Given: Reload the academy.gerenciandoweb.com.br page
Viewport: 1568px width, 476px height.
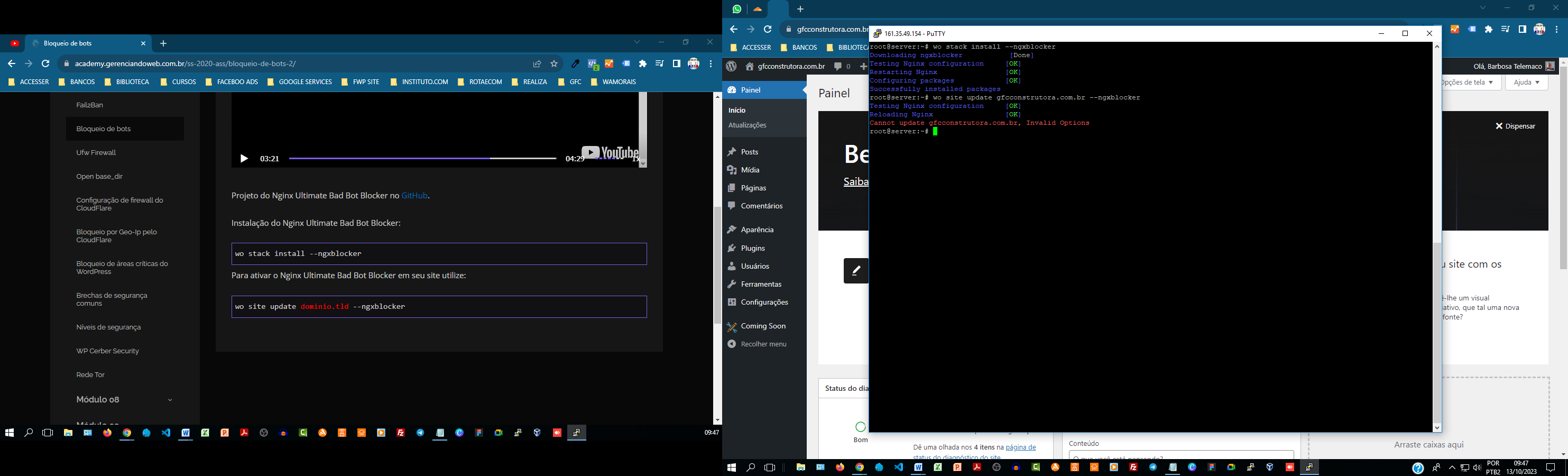Looking at the screenshot, I should [45, 63].
